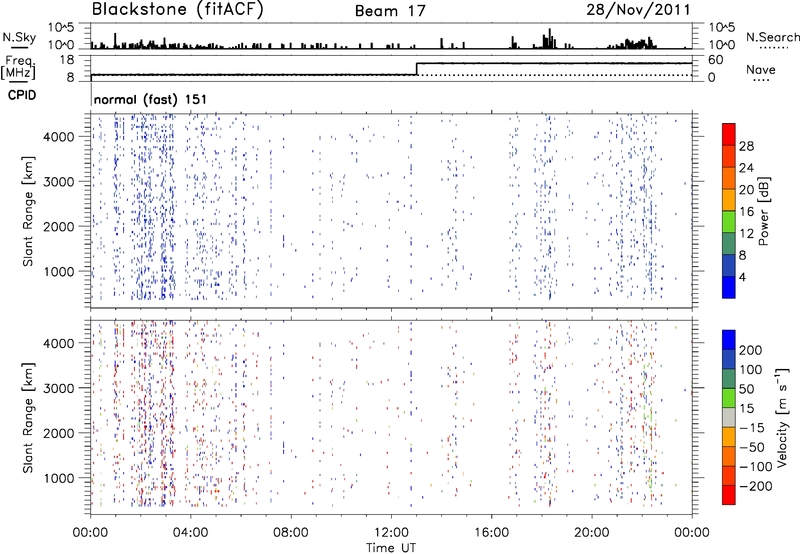Click the 'Nave' legend label

[x=760, y=70]
